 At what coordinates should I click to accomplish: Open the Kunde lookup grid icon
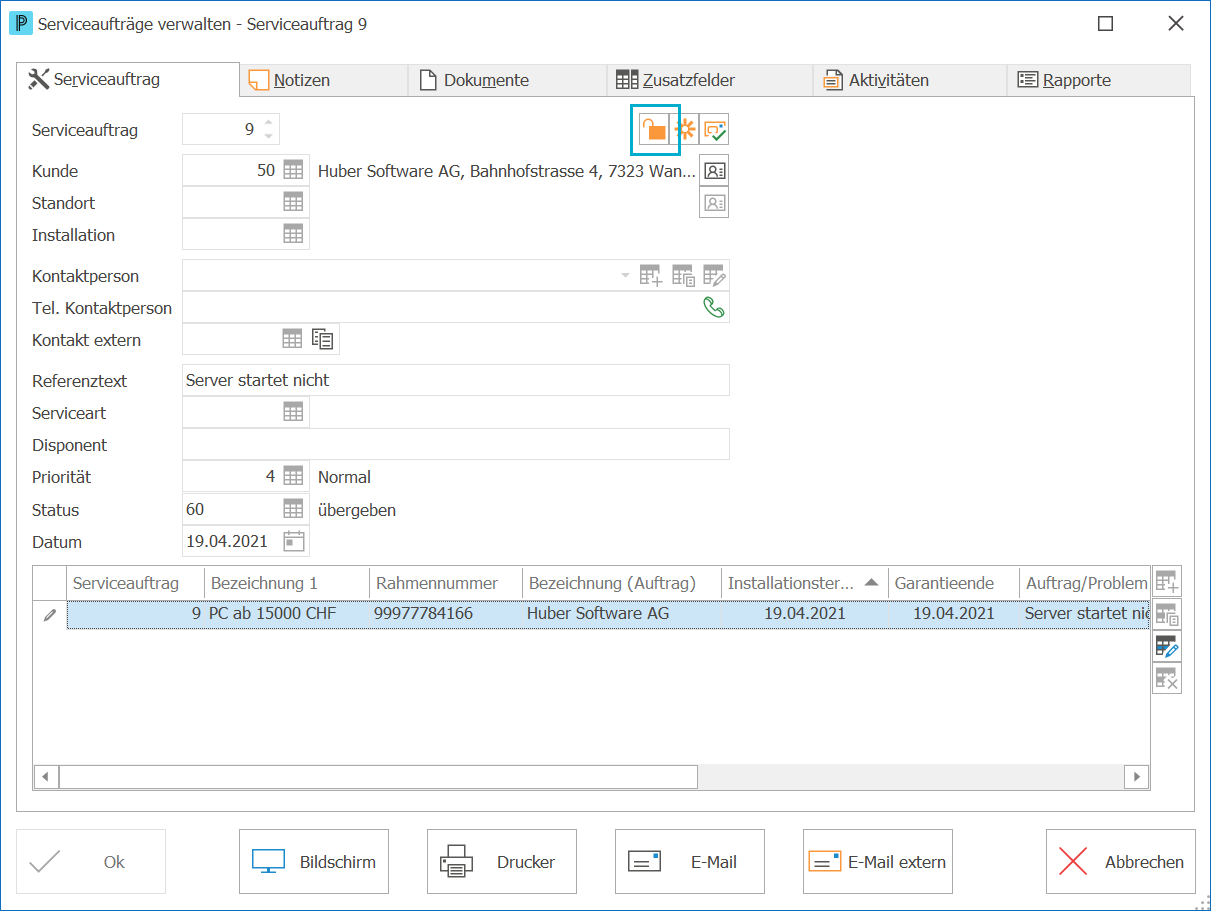tap(293, 171)
